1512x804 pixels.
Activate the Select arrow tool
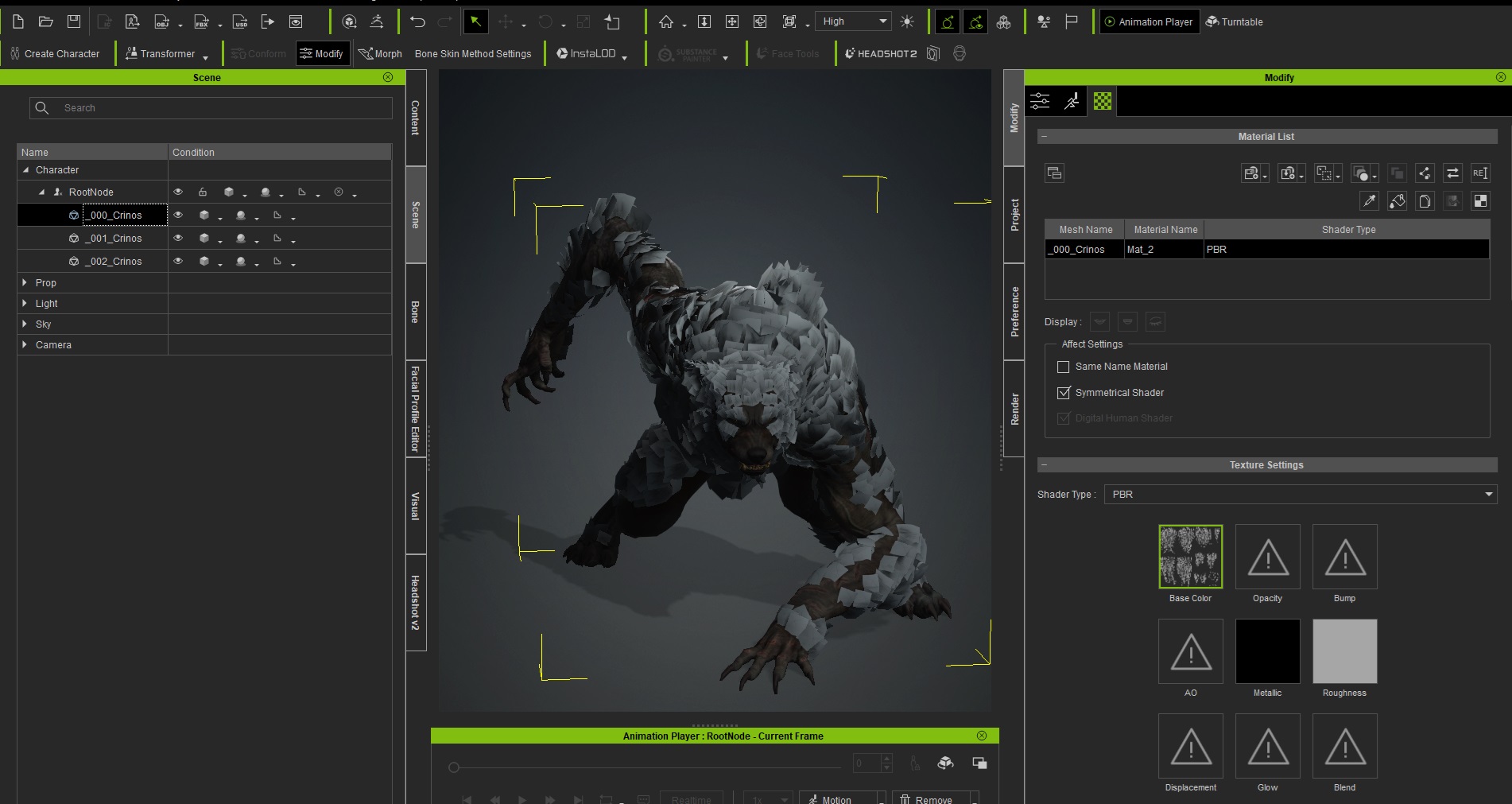(475, 21)
